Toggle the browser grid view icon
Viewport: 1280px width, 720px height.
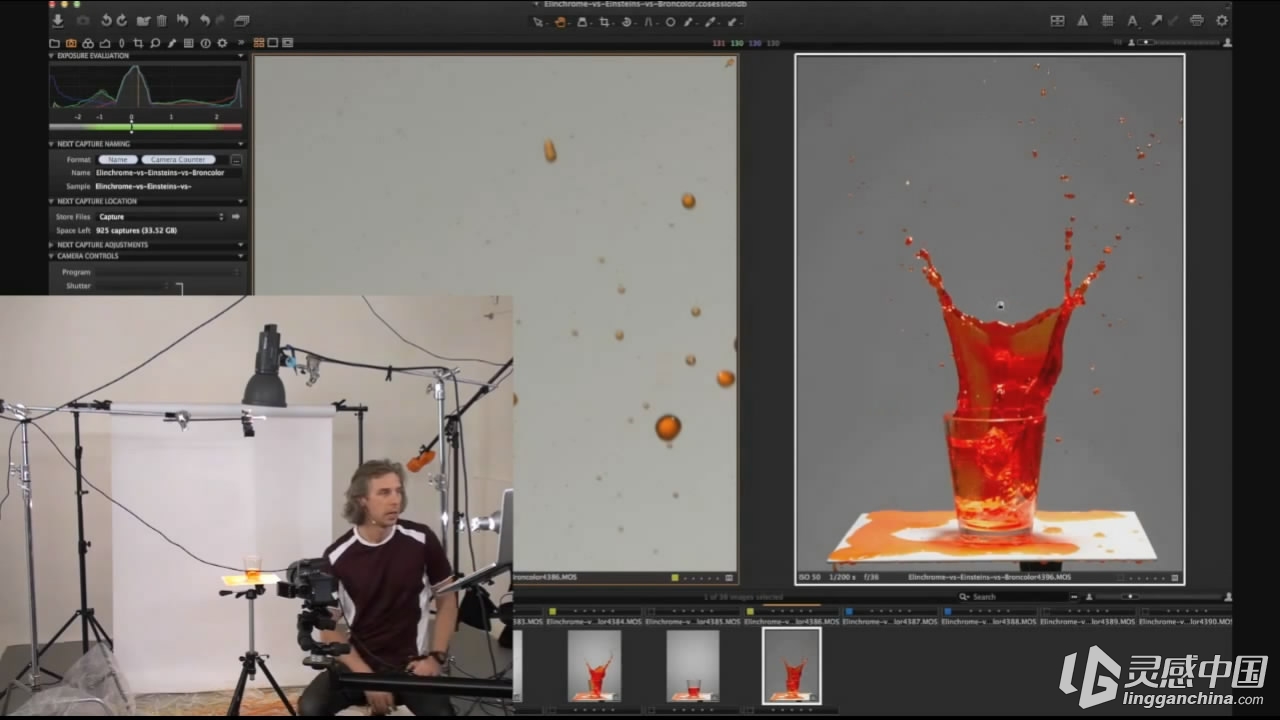(x=1057, y=21)
